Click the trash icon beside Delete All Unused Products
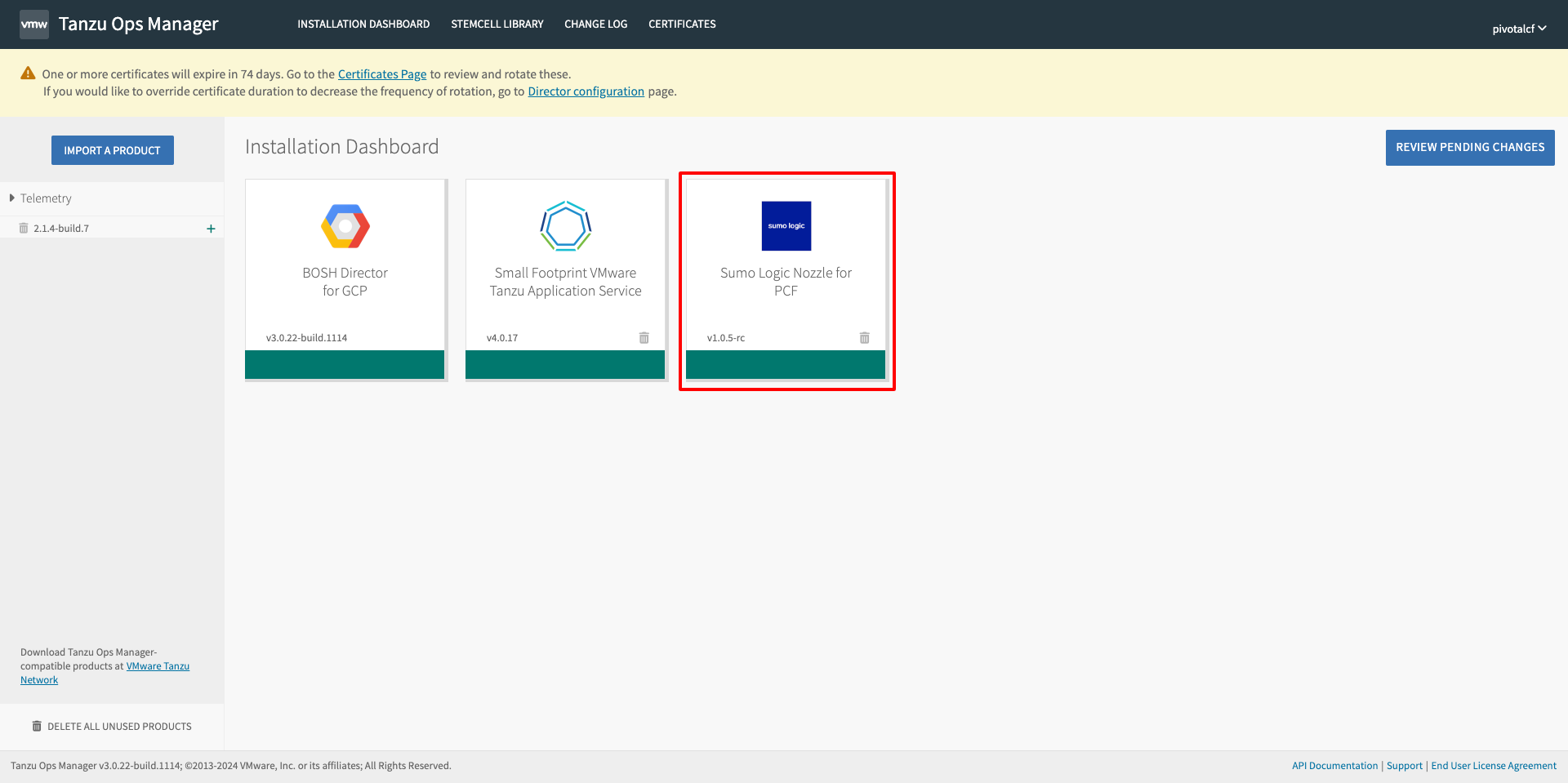Screen dimensions: 1568x783 tap(37, 727)
